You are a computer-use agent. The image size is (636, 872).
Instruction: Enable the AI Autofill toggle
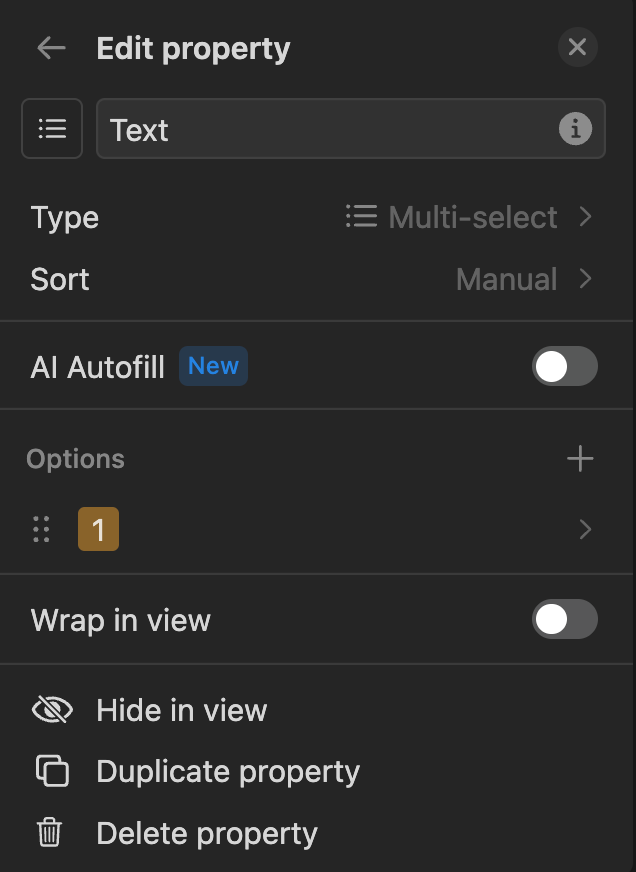564,366
